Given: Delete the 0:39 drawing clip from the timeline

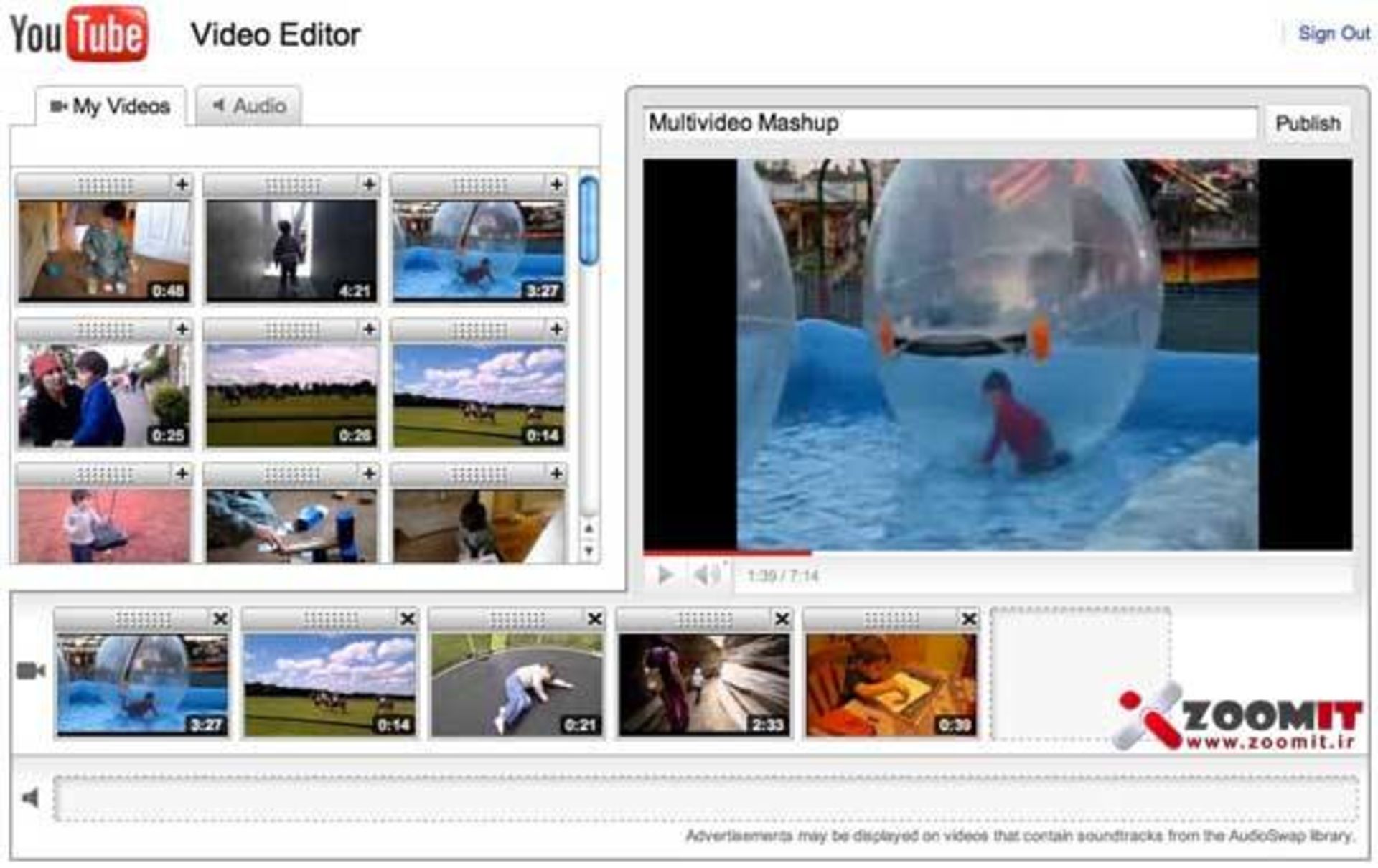Looking at the screenshot, I should coord(969,618).
